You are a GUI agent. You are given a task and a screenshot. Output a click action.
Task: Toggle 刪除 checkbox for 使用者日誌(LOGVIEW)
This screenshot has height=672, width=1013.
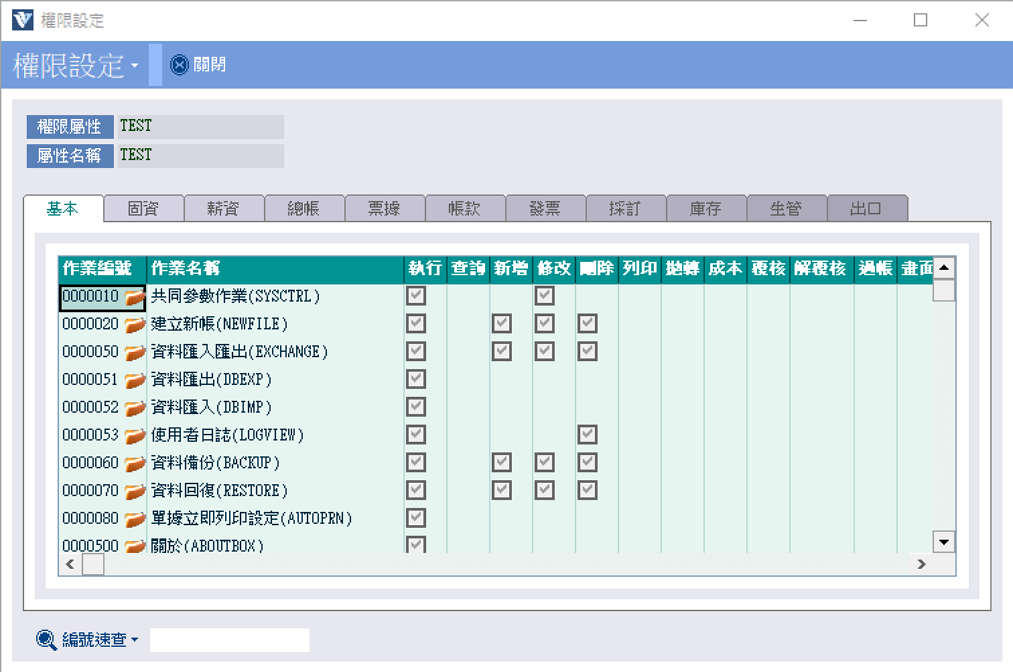click(587, 435)
